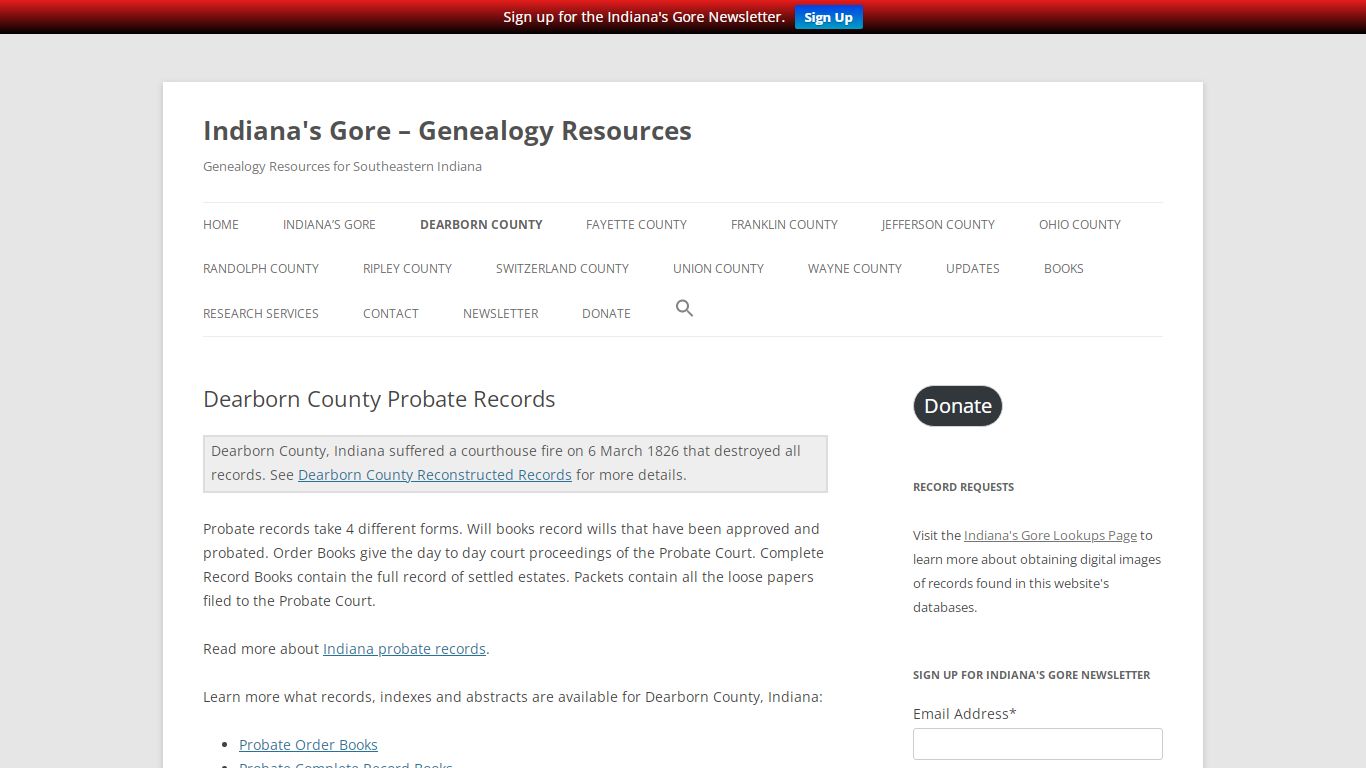Screen dimensions: 1366x768
Task: Open Switzerland County menu item
Action: (562, 269)
